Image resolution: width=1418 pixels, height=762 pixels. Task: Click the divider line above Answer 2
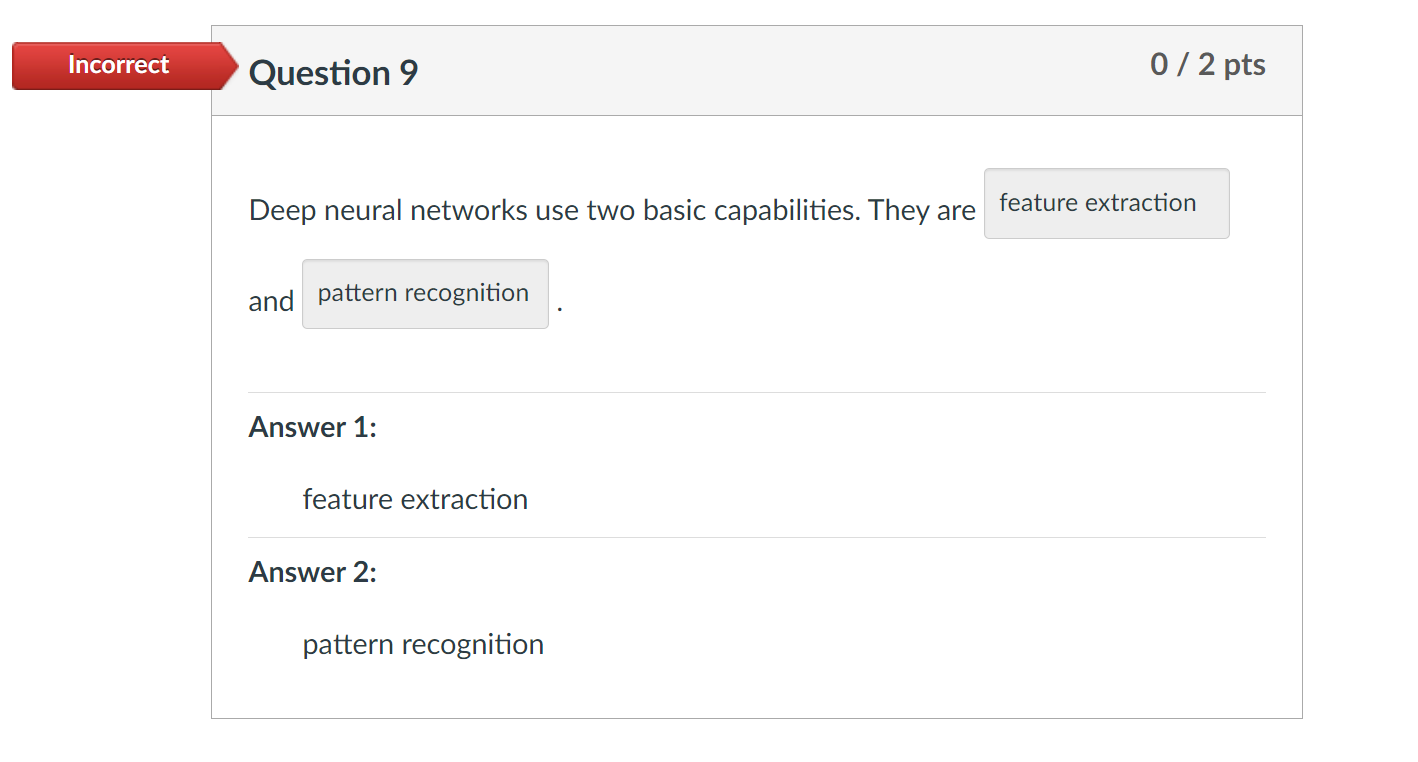(757, 537)
